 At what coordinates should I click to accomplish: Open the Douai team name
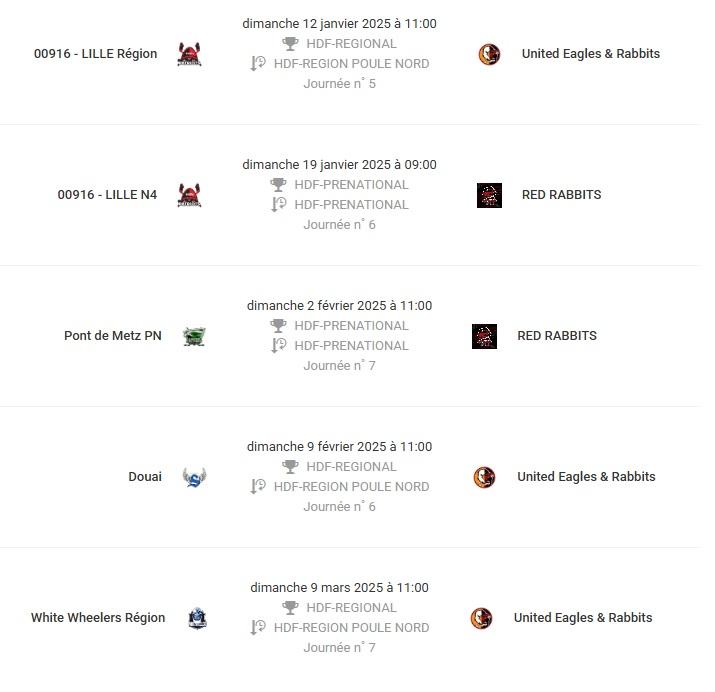click(x=145, y=476)
